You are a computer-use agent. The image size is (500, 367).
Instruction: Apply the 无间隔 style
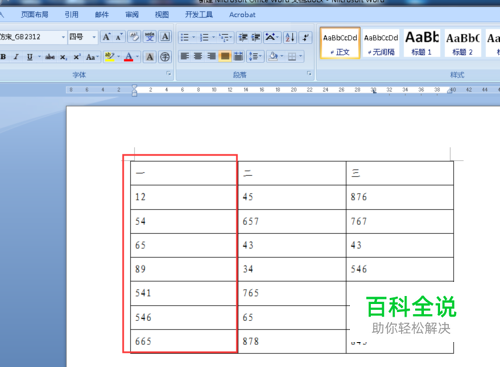381,43
